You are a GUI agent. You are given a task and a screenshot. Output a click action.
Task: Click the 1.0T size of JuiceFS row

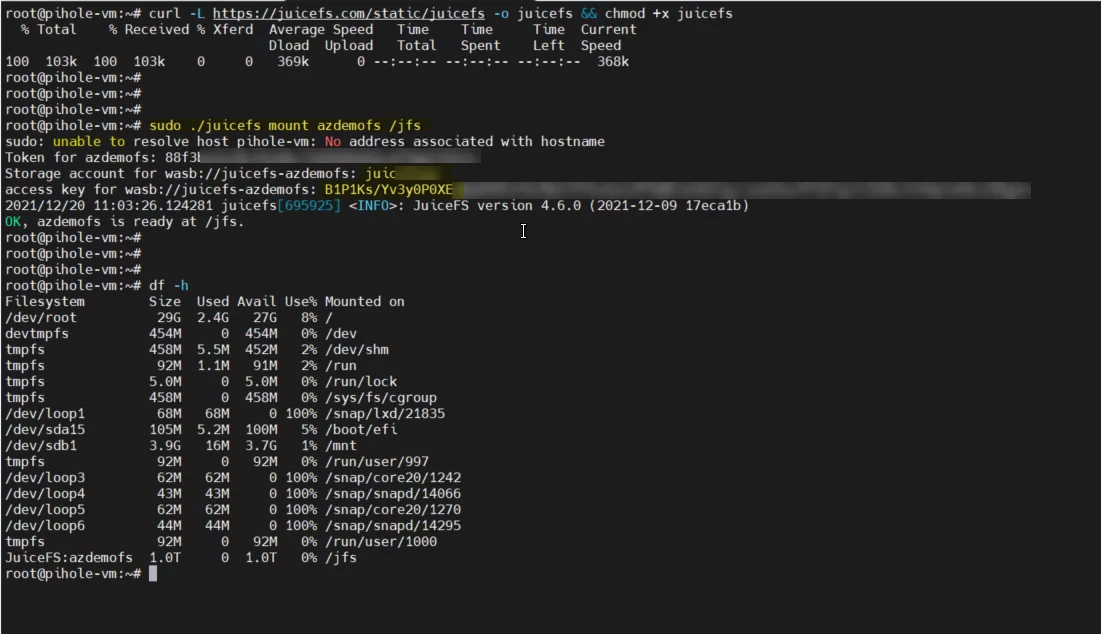tap(165, 557)
